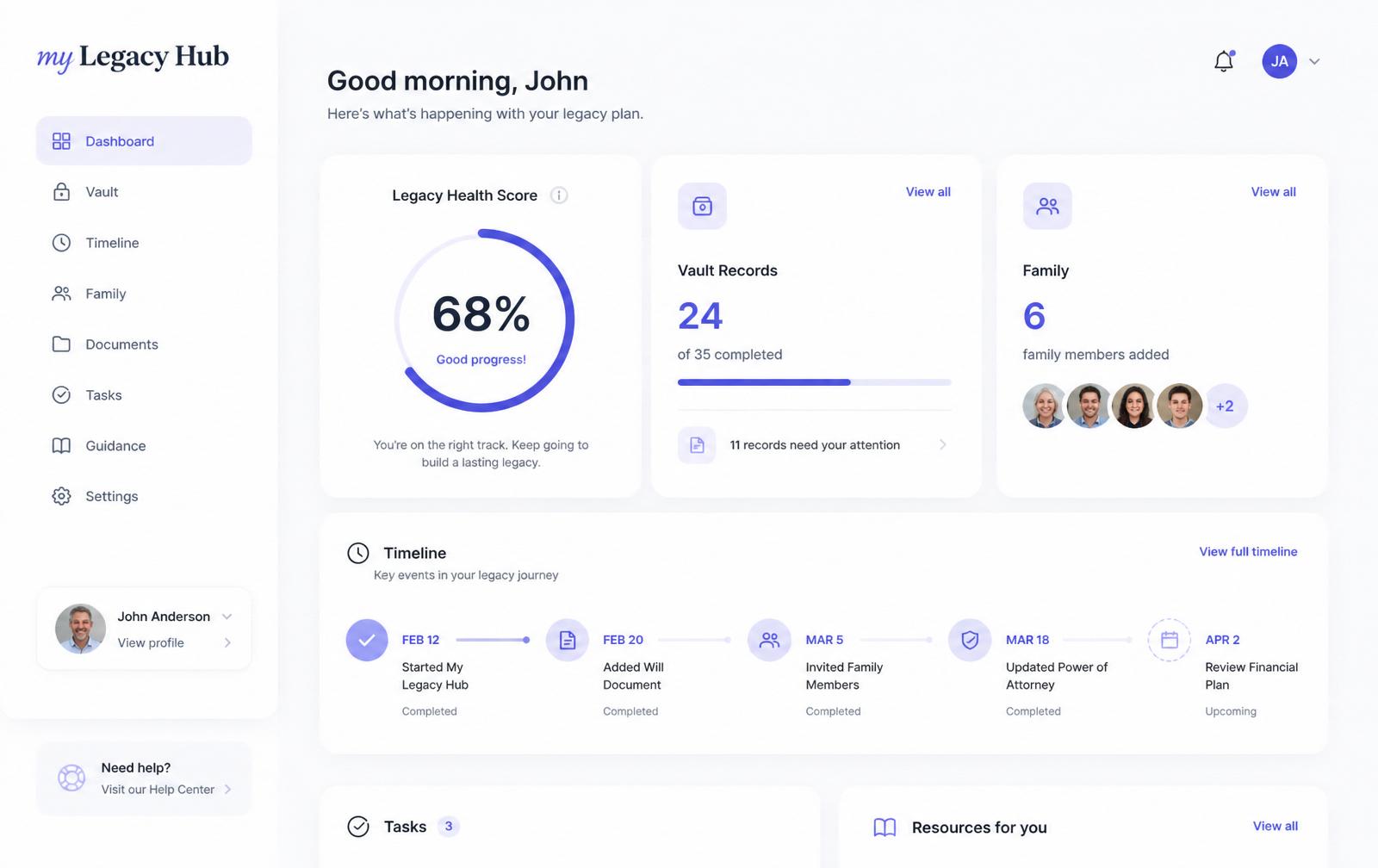Viewport: 1378px width, 868px height.
Task: Expand the John Anderson dropdown chevron
Action: (x=227, y=617)
